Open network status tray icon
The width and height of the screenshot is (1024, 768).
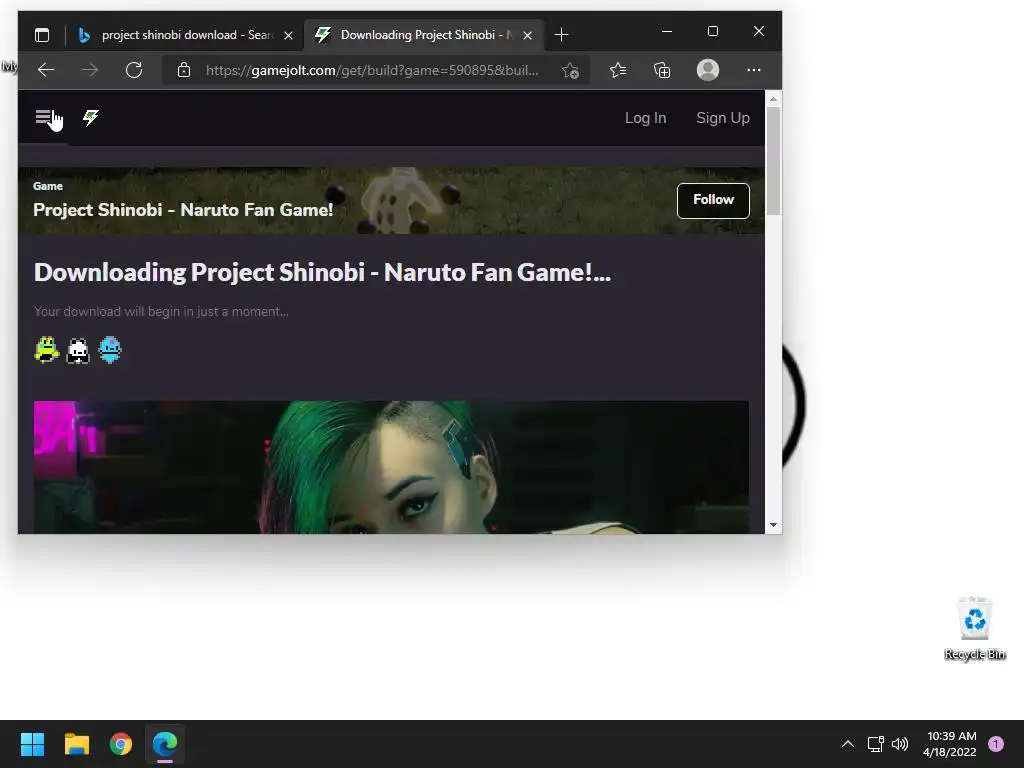(x=875, y=744)
